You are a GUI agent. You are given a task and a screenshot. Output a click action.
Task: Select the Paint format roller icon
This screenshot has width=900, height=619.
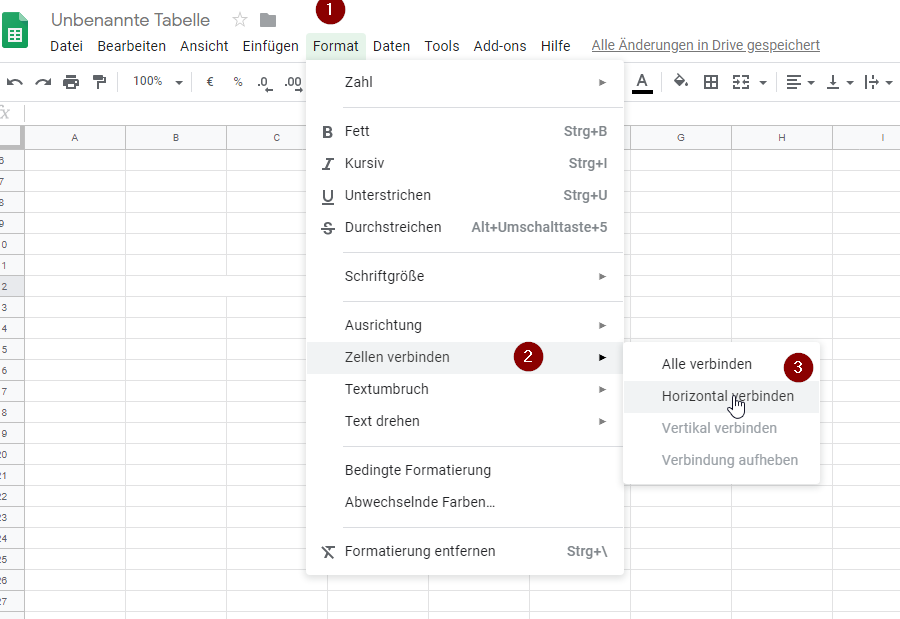[99, 82]
